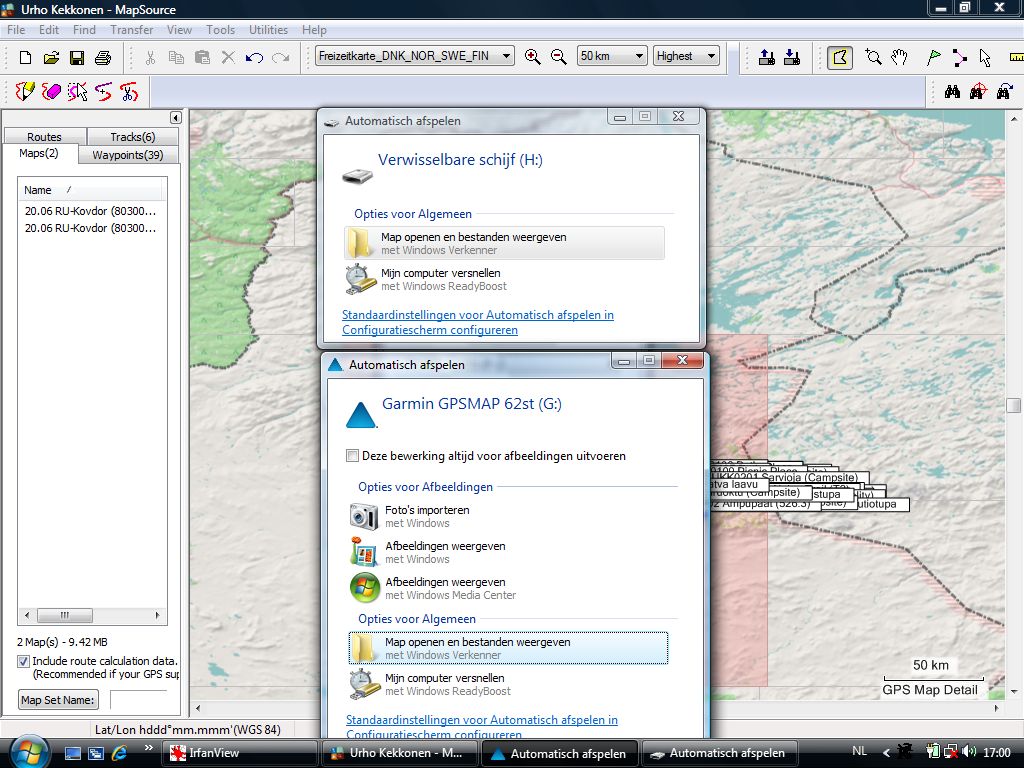The image size is (1024, 768).
Task: Select the Waypoint flag tool
Action: click(934, 57)
